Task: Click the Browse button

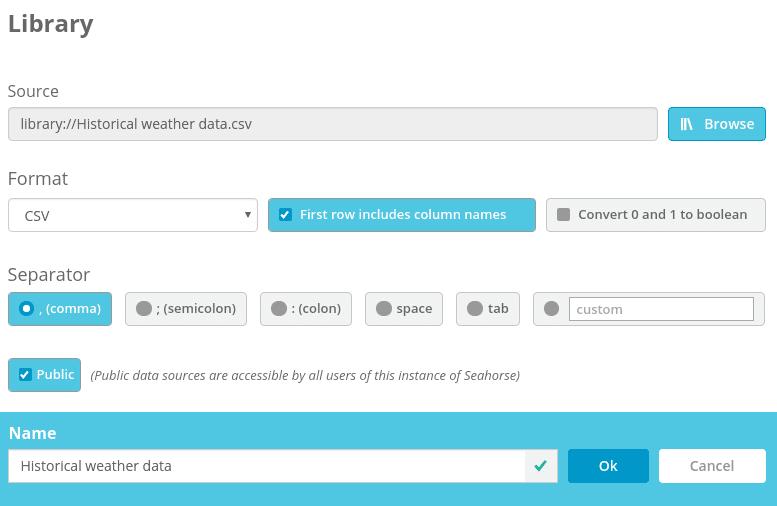Action: point(716,124)
